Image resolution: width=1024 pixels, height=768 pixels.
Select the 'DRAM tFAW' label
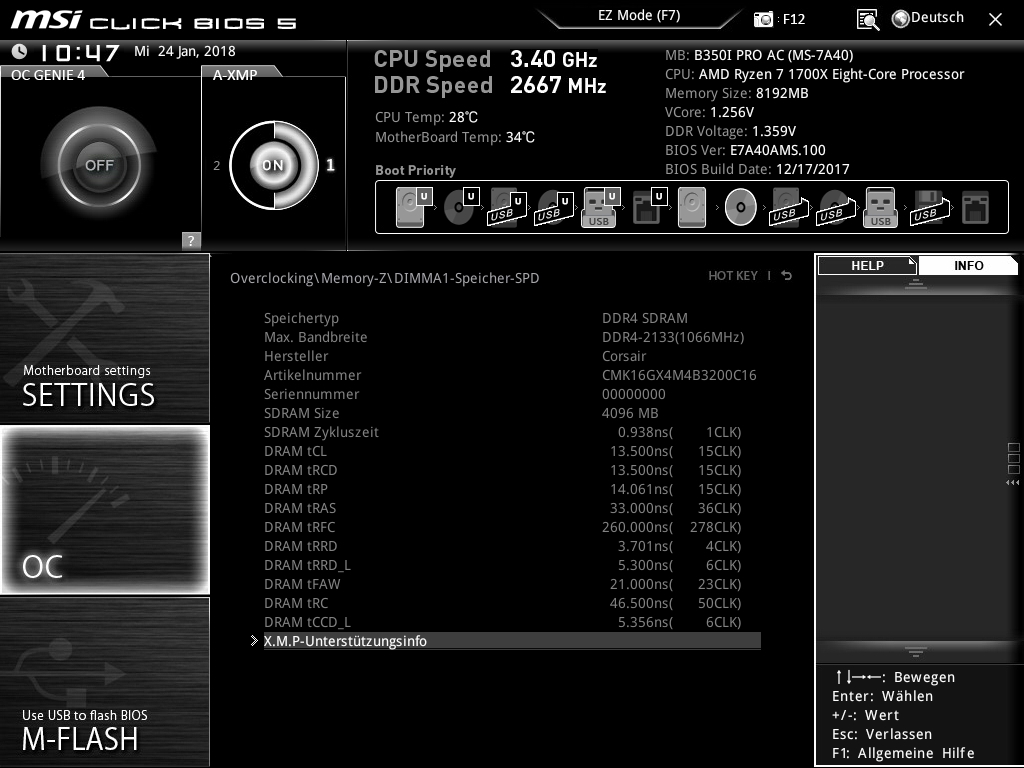(302, 584)
